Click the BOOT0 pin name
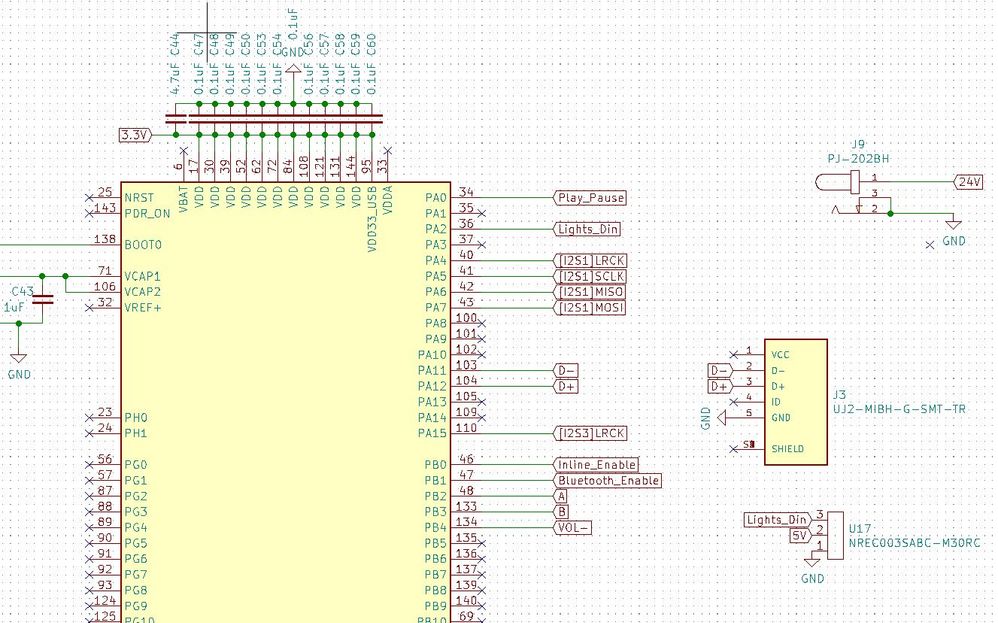The width and height of the screenshot is (998, 623). click(143, 245)
